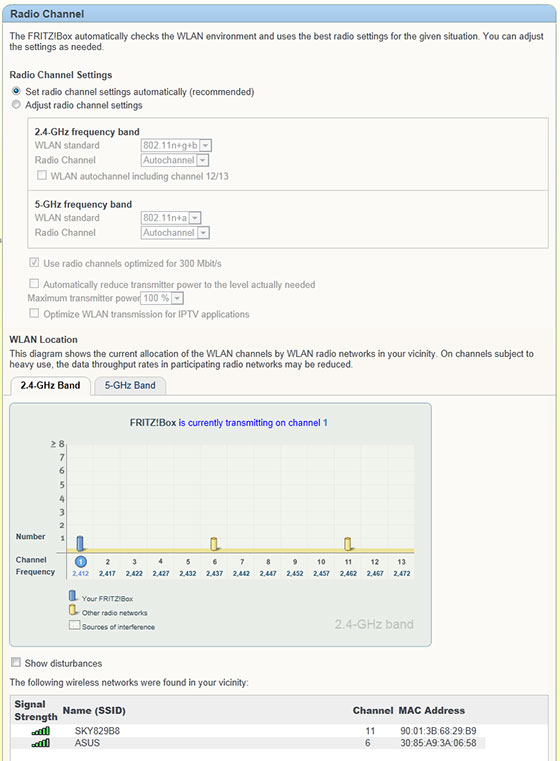Open 5-GHz WLAN standard dropdown 802.11n+a
This screenshot has width=560, height=761.
[171, 218]
